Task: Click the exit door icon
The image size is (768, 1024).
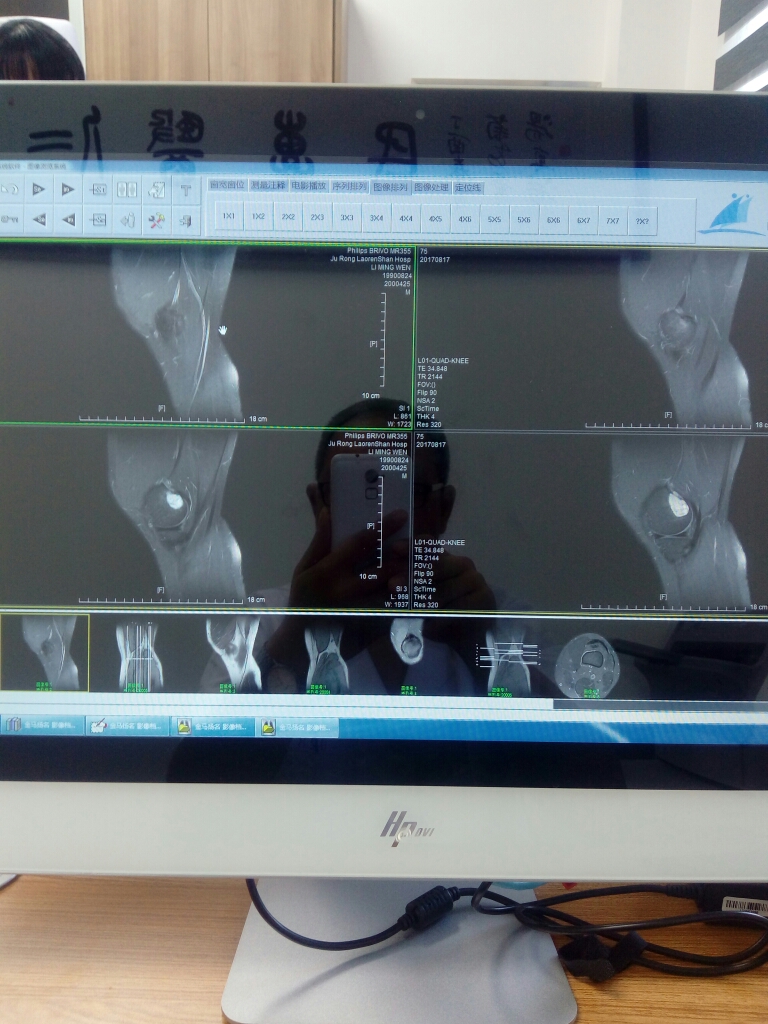Action: [185, 221]
